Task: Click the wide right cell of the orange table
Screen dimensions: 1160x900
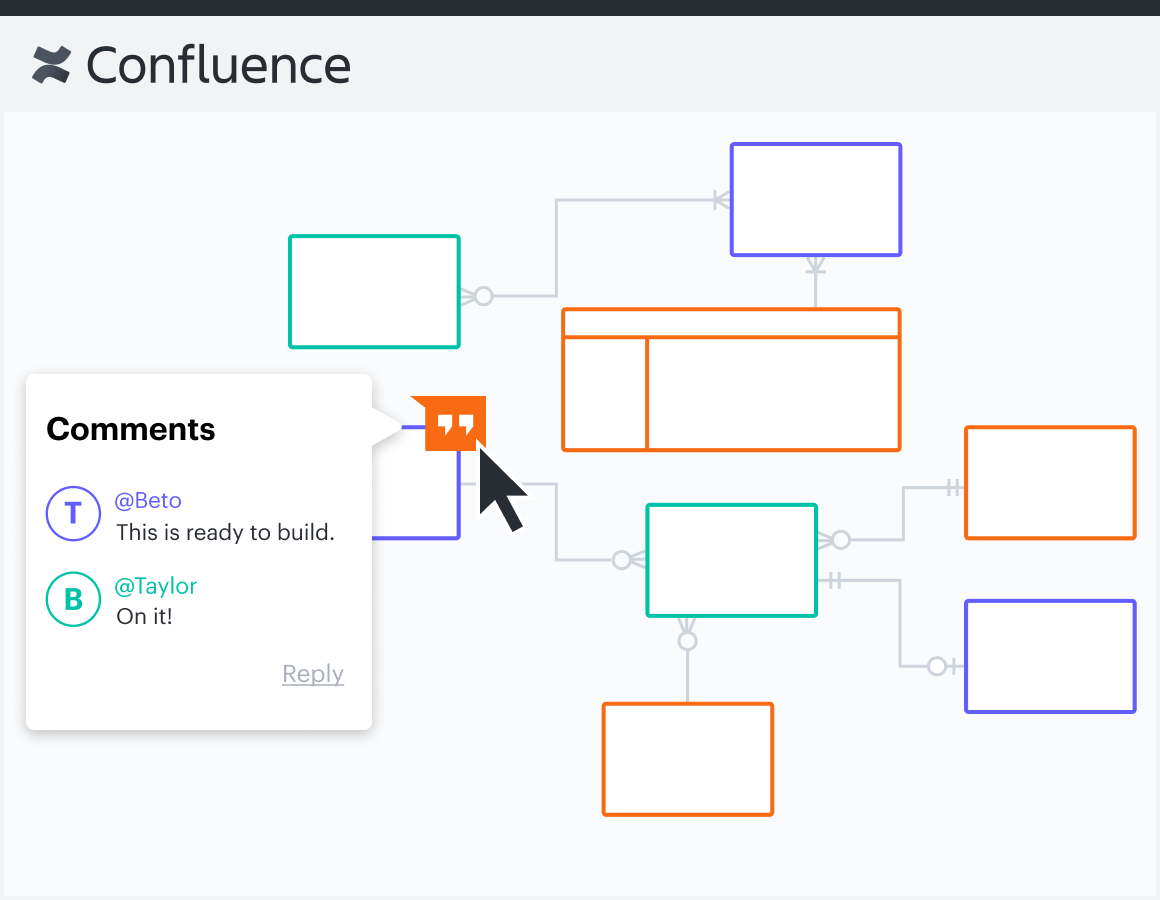Action: click(x=773, y=394)
